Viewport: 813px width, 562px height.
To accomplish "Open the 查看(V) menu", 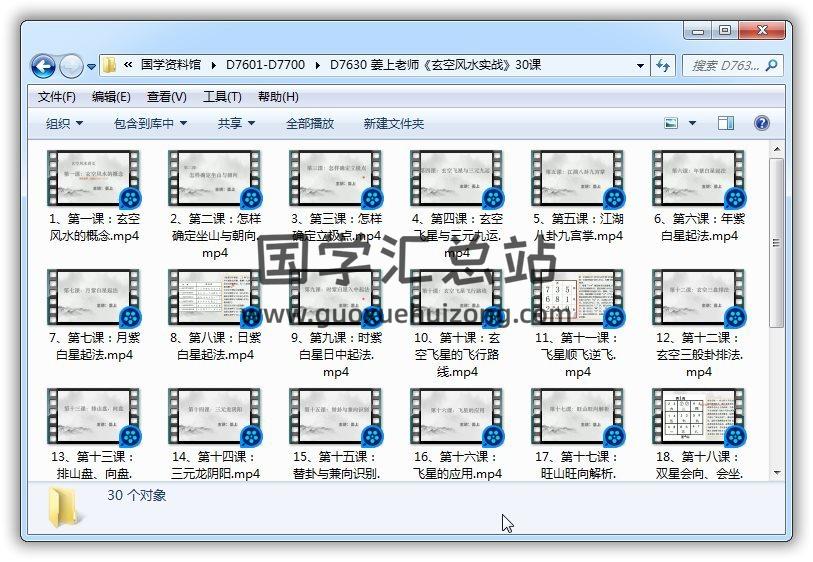I will 166,96.
